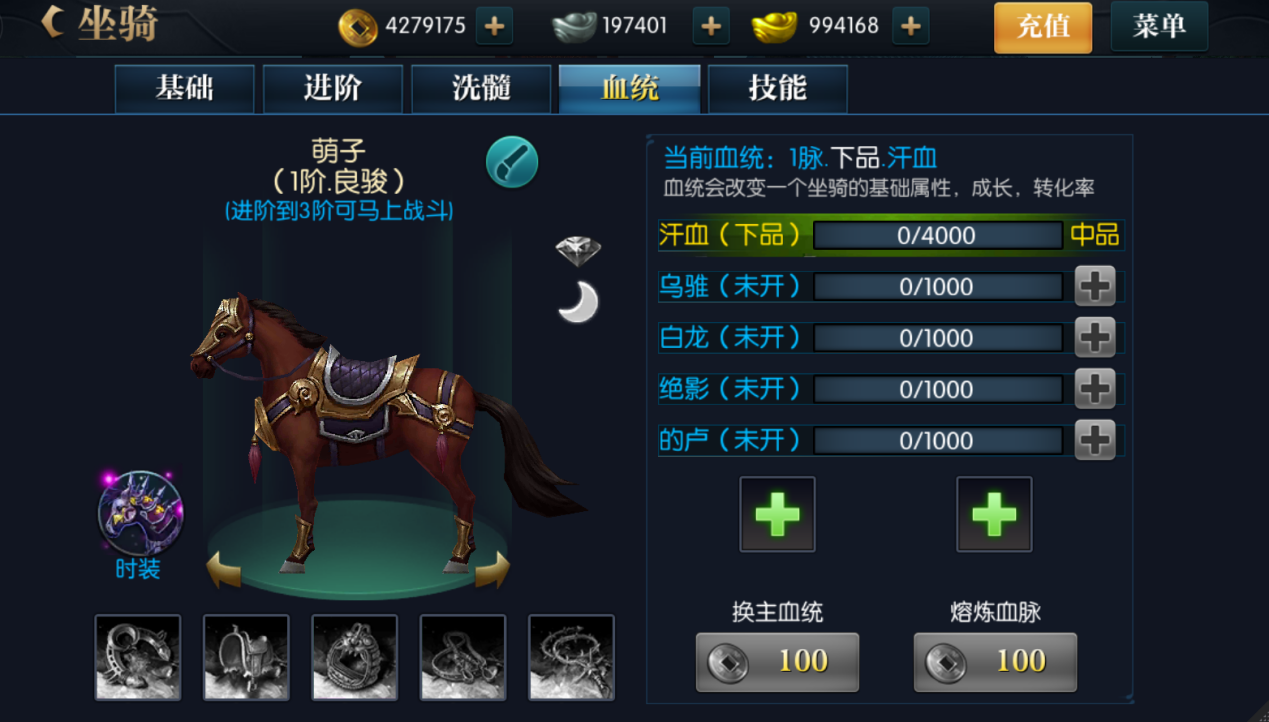Image resolution: width=1269 pixels, height=722 pixels.
Task: Select the diamond icon beside the horse
Action: (578, 250)
